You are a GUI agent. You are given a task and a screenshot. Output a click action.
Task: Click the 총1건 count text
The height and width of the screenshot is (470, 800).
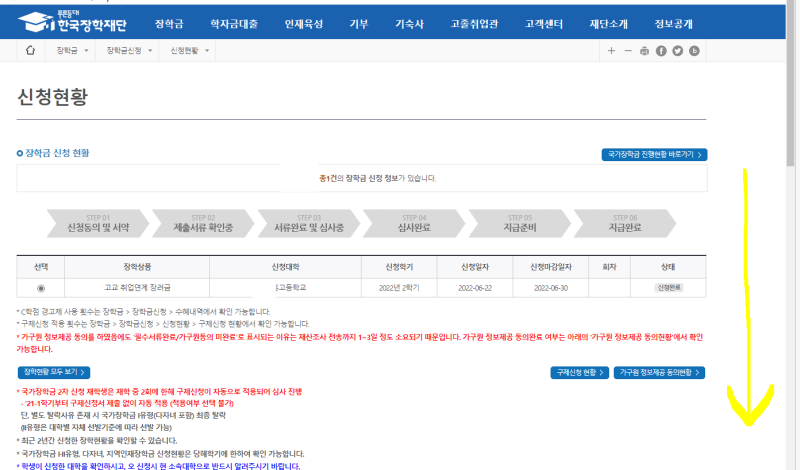tap(328, 178)
